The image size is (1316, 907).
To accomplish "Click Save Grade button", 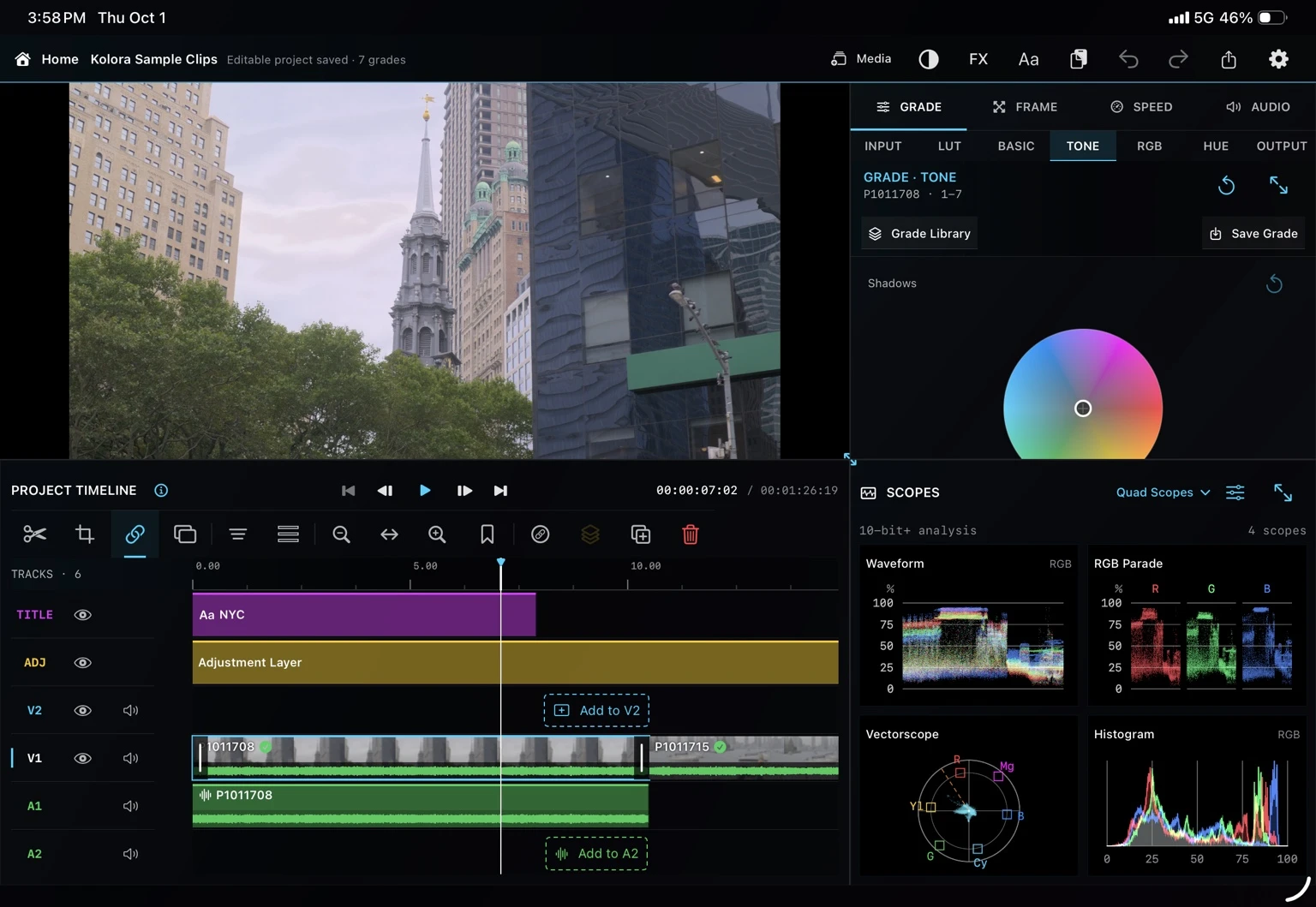I will [1253, 234].
